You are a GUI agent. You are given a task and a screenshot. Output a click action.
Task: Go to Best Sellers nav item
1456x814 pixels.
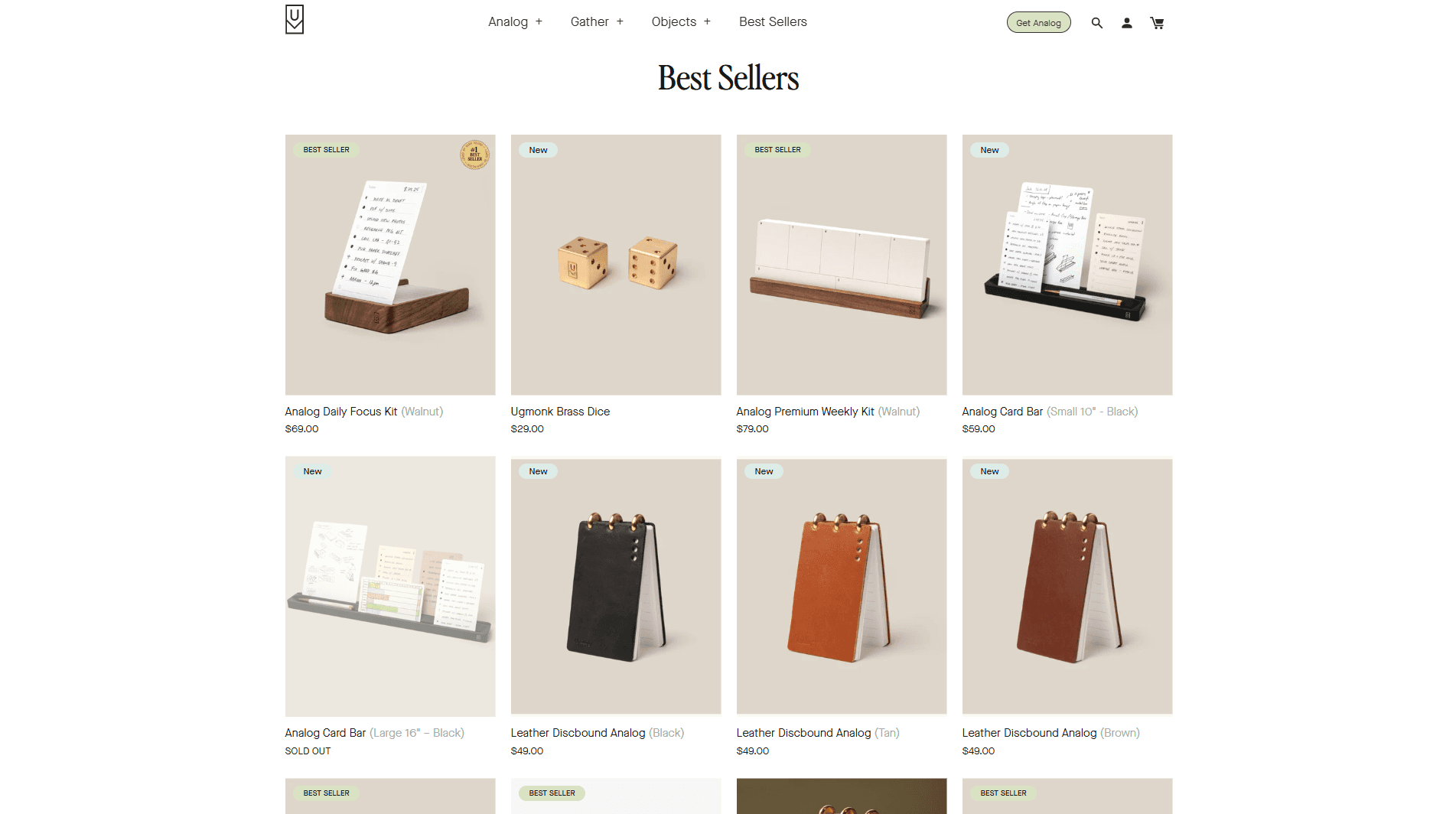(773, 21)
